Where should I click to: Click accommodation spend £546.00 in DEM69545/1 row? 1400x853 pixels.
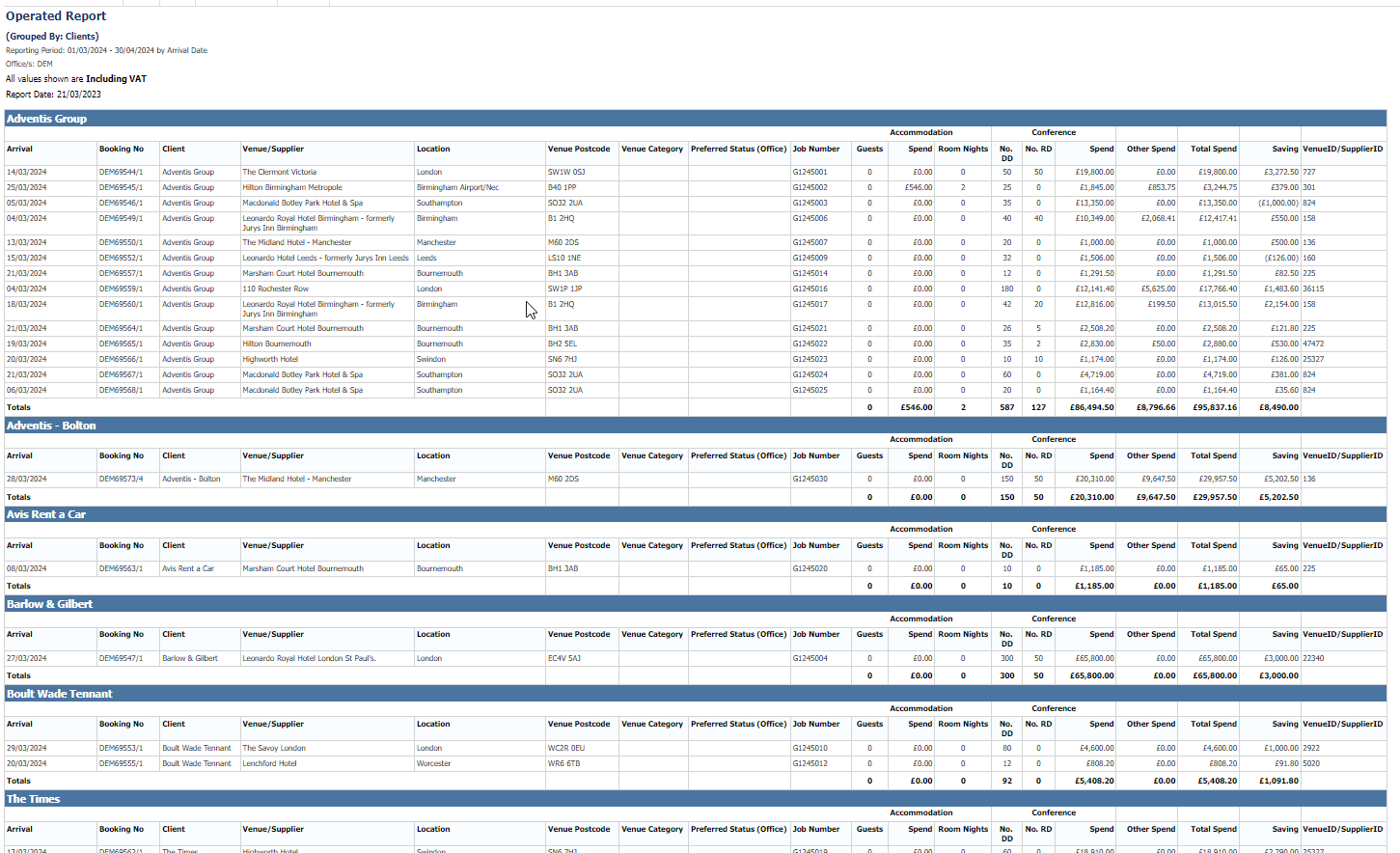(x=918, y=187)
